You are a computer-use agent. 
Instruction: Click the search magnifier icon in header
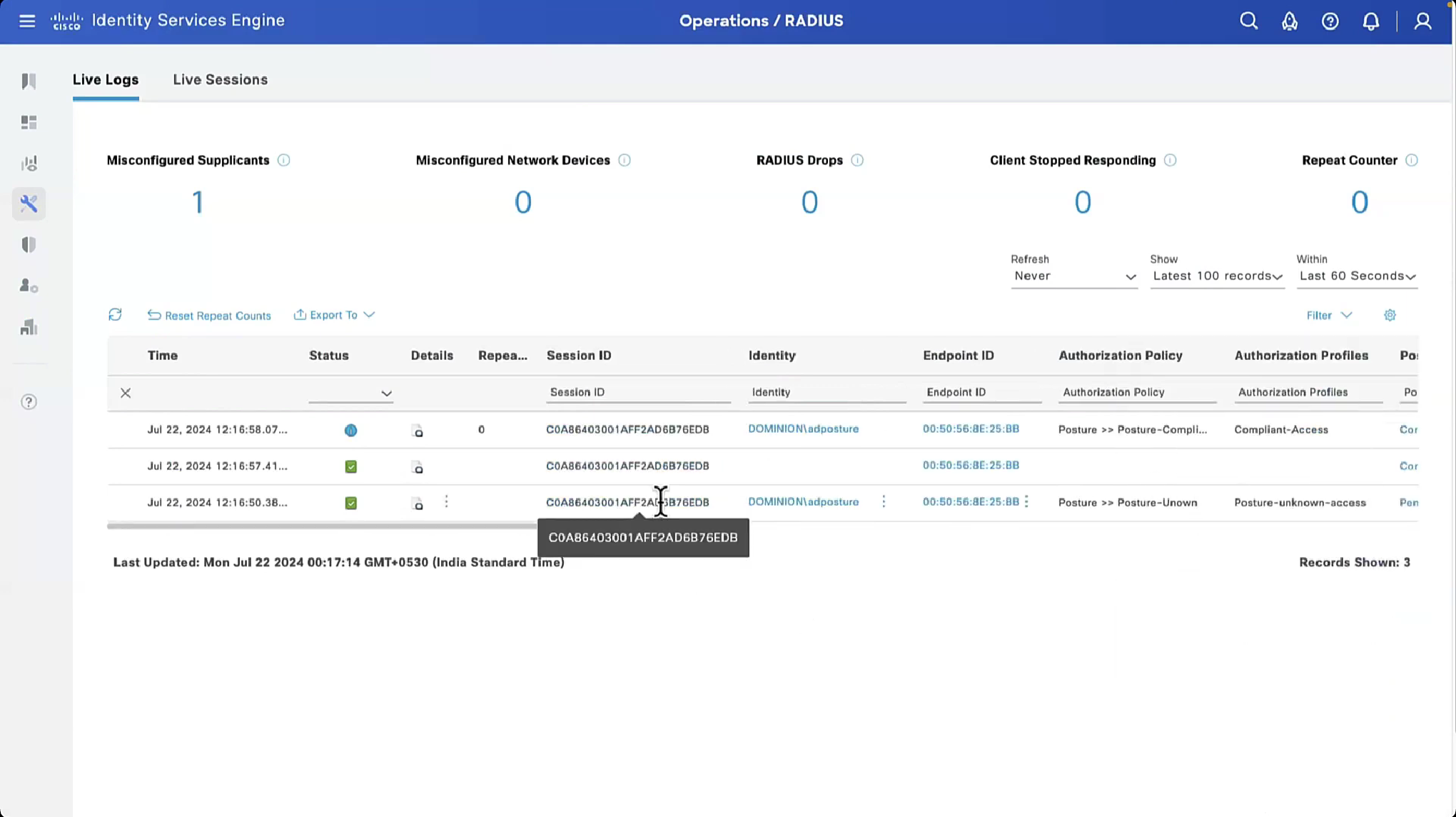coord(1248,21)
